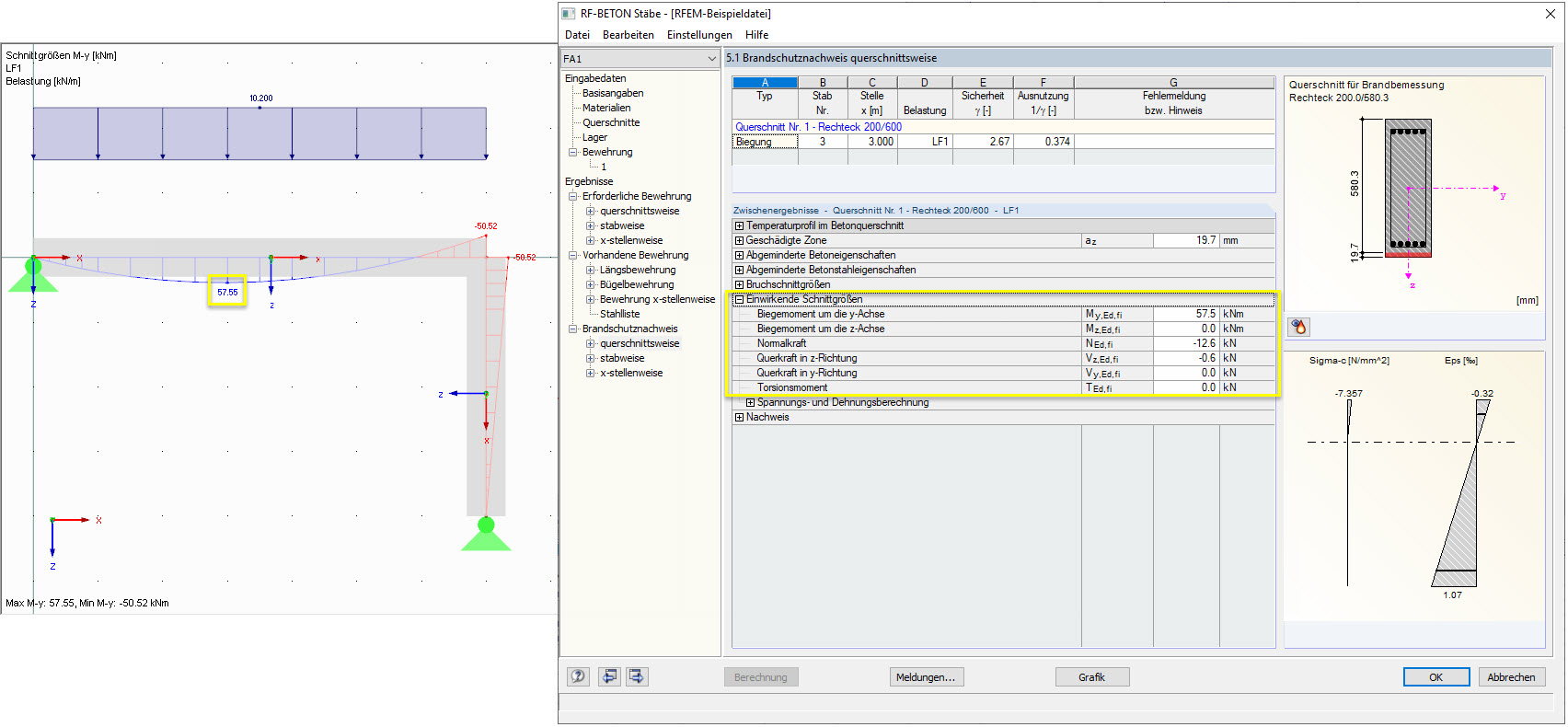The height and width of the screenshot is (727, 1568).
Task: Open the Datei menu
Action: (578, 35)
